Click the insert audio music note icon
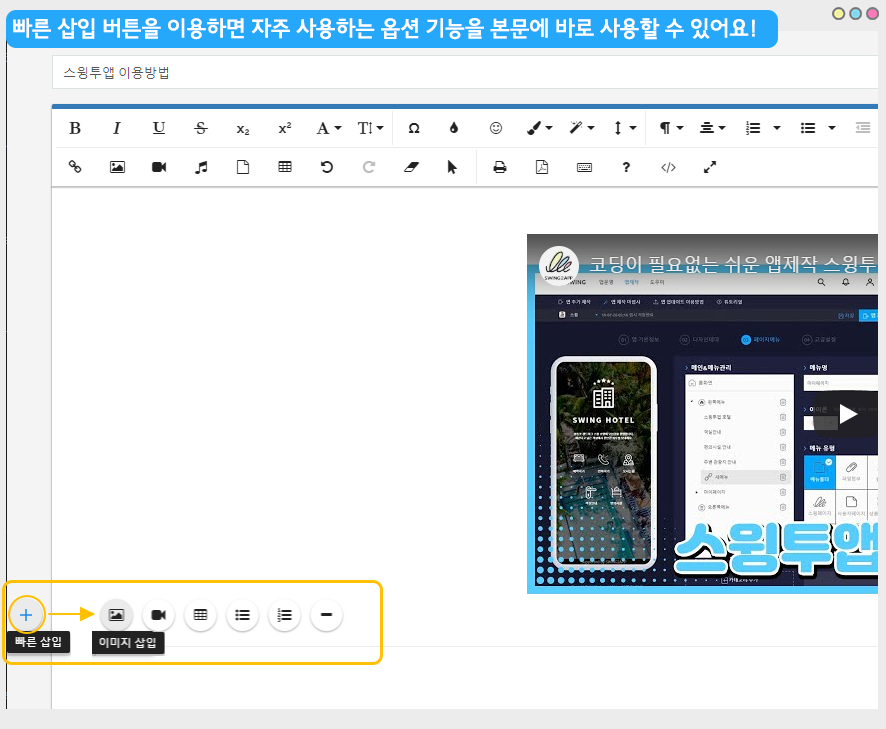 click(x=201, y=167)
